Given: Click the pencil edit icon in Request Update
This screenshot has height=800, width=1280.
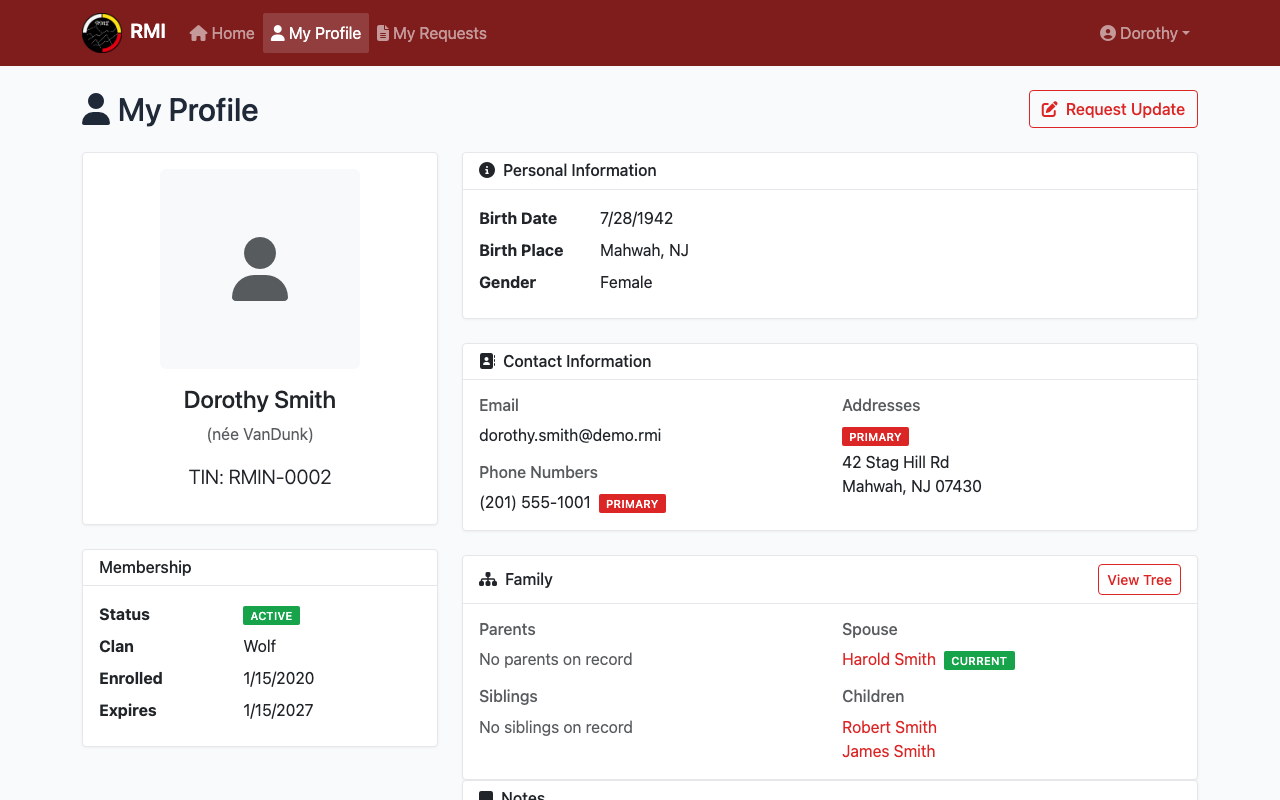Looking at the screenshot, I should tap(1049, 109).
